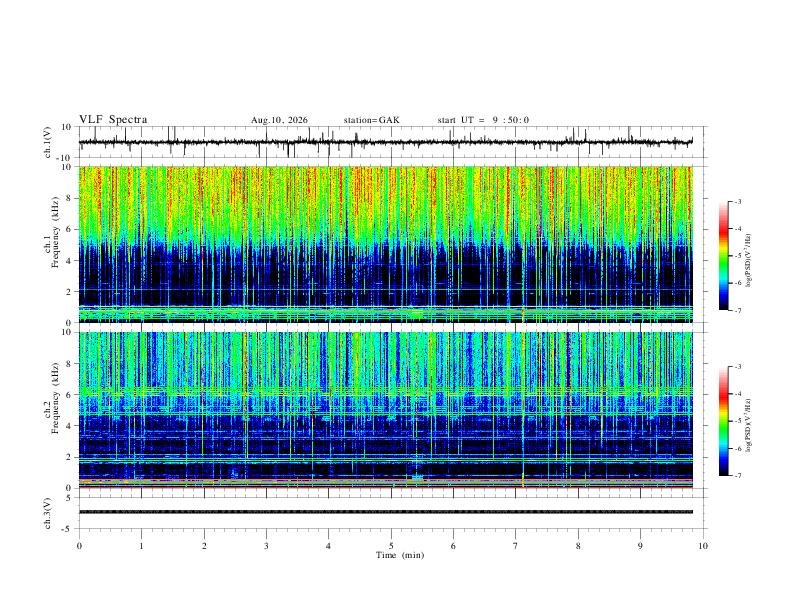Click the ch.2 Frequency (kHz) axis label
The width and height of the screenshot is (792, 612).
coord(55,395)
